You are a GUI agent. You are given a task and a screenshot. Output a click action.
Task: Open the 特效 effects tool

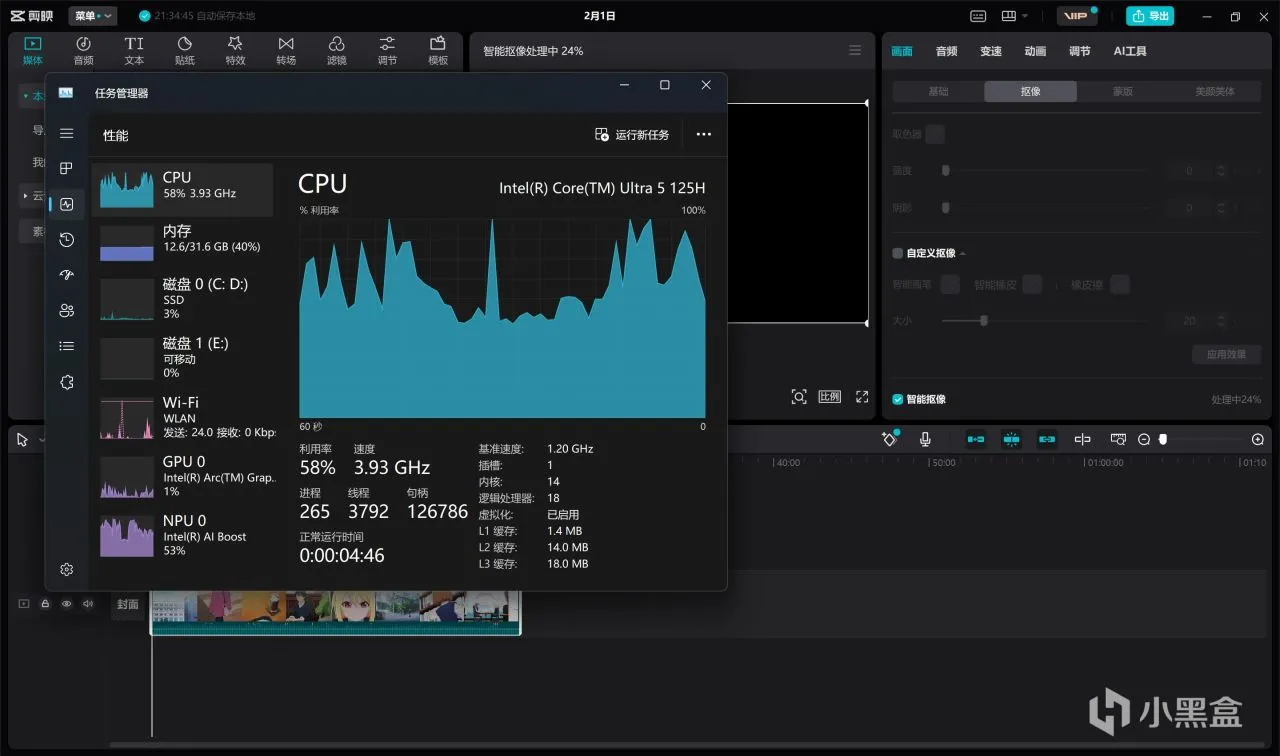235,51
